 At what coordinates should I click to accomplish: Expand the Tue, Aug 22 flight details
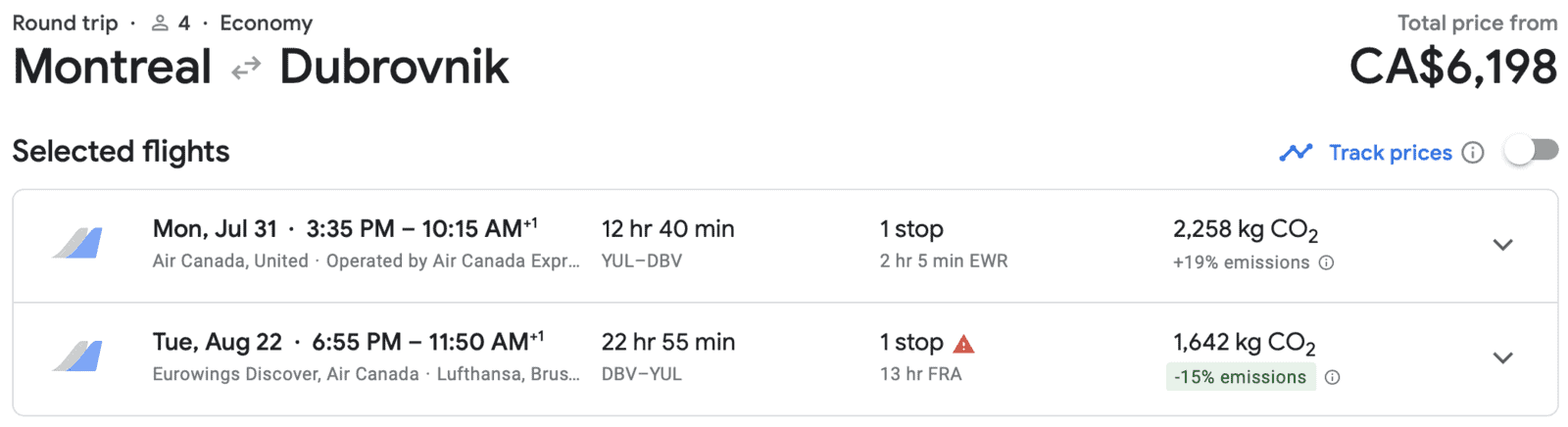[1502, 358]
